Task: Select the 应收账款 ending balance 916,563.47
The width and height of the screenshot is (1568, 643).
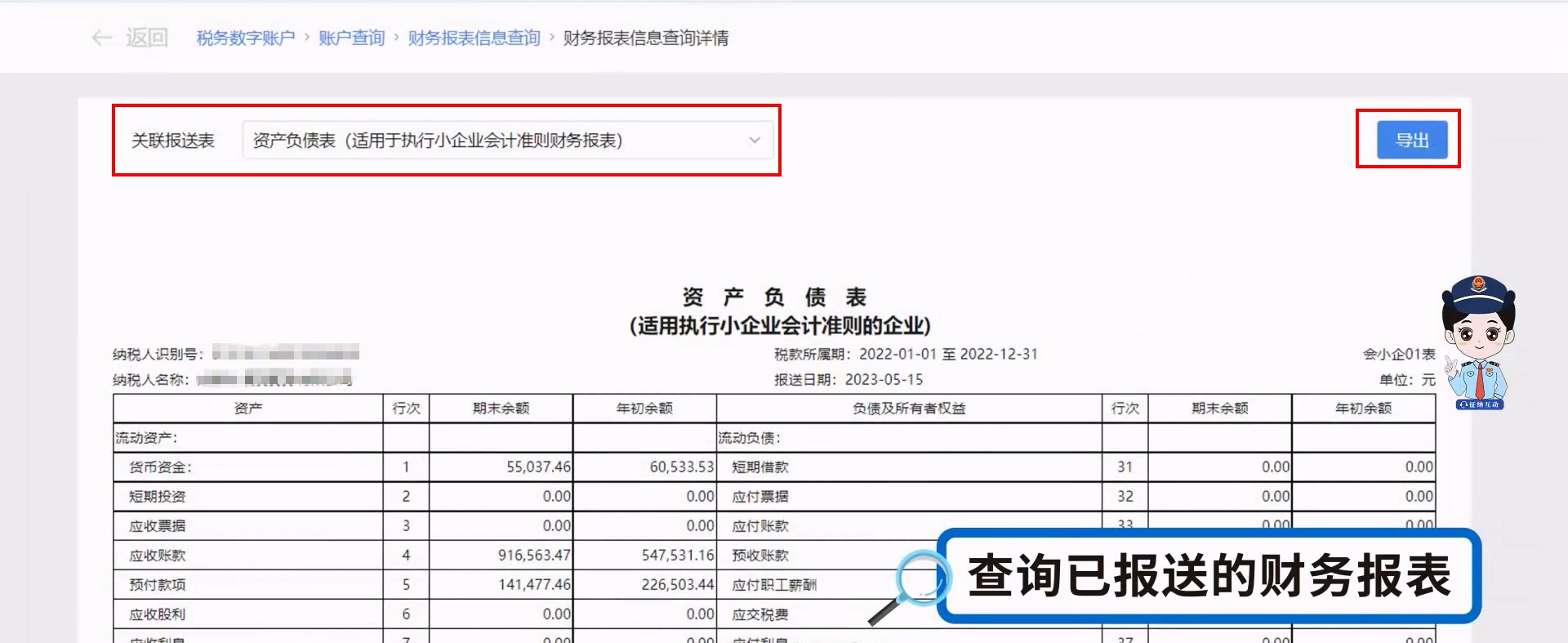Action: [534, 556]
